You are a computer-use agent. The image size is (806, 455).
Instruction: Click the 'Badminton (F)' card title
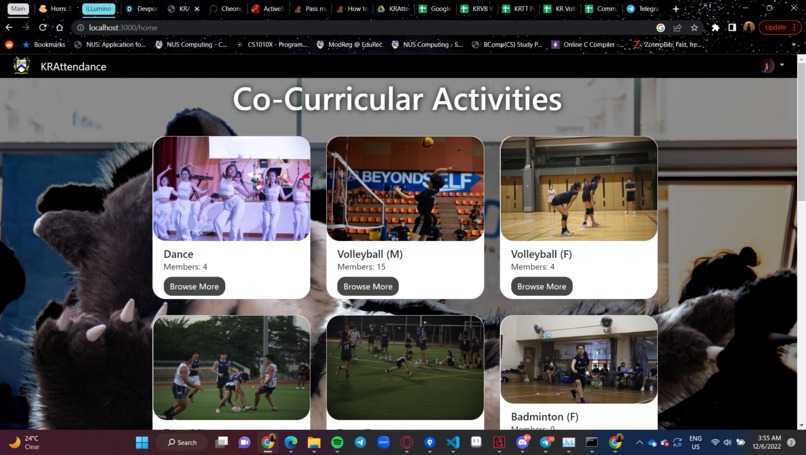544,416
